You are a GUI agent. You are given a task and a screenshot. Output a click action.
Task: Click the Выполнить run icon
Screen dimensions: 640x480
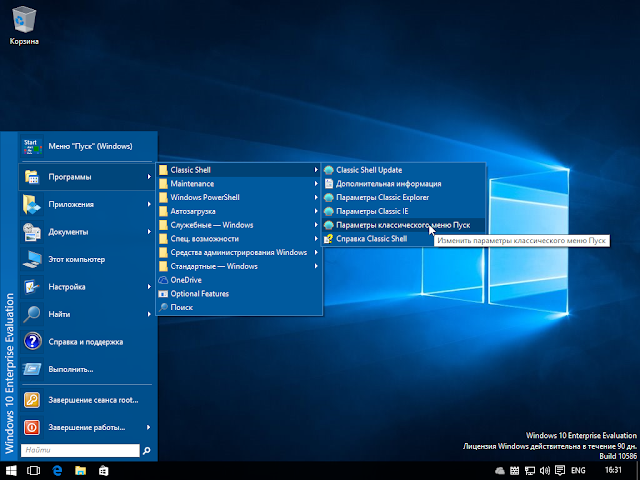tap(32, 369)
